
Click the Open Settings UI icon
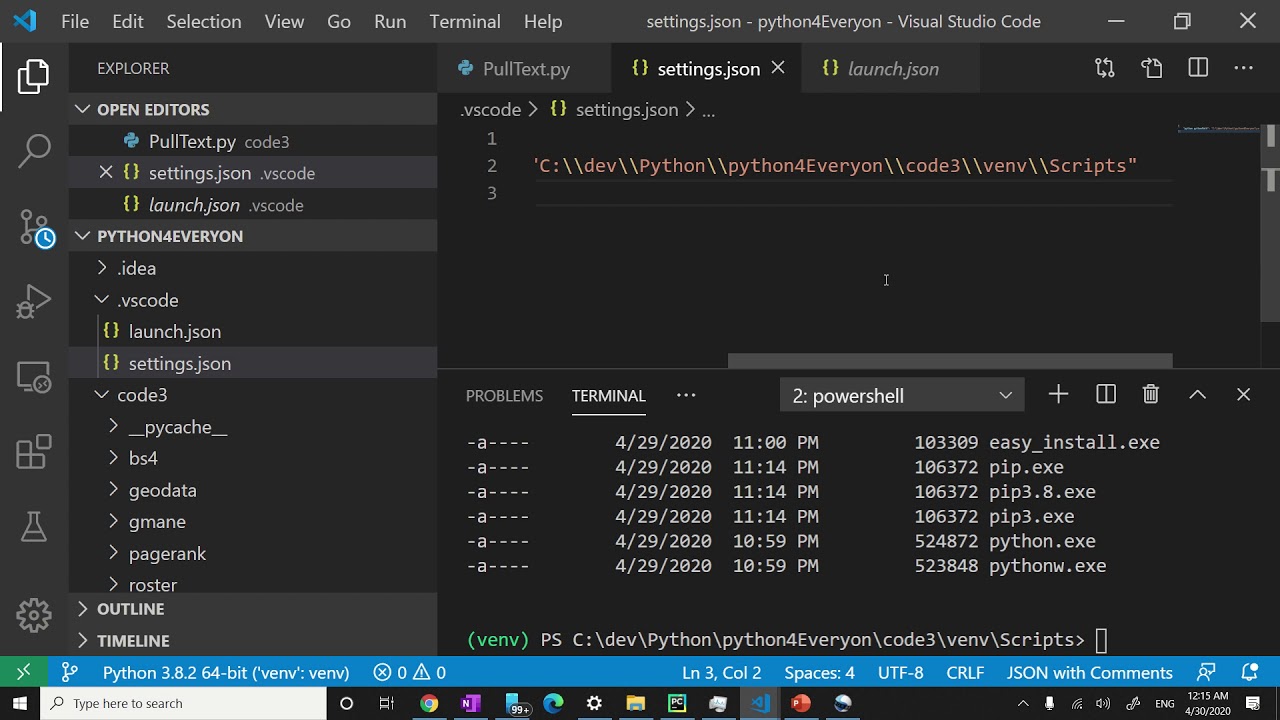coord(1152,68)
